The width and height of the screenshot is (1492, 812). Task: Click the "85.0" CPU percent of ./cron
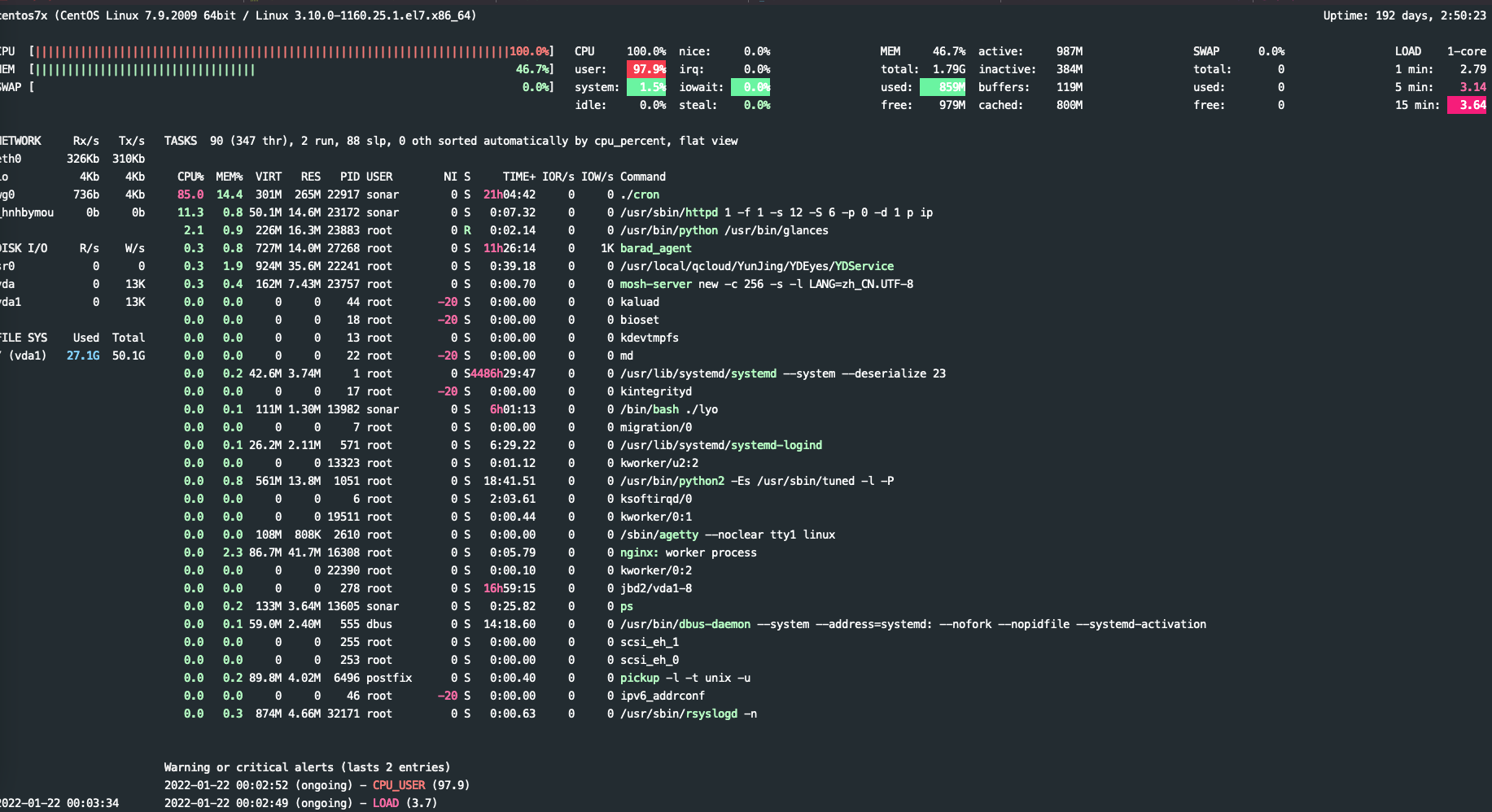click(190, 194)
